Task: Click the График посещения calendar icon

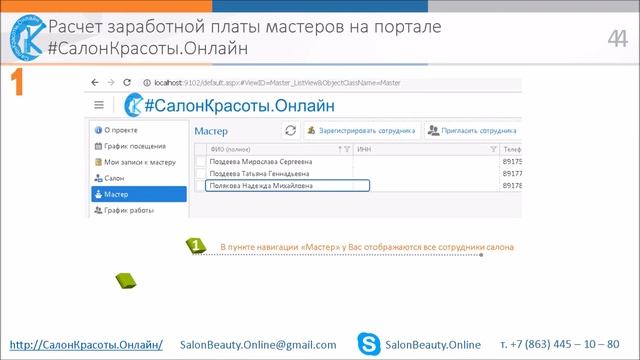Action: pyautogui.click(x=98, y=146)
